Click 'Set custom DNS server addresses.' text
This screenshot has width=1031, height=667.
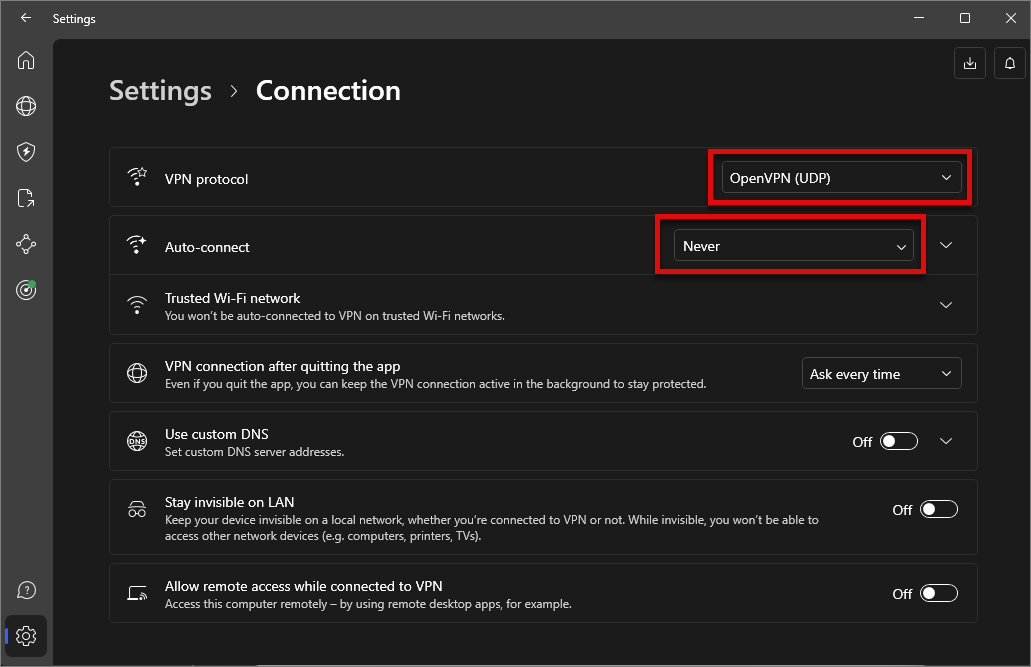254,452
